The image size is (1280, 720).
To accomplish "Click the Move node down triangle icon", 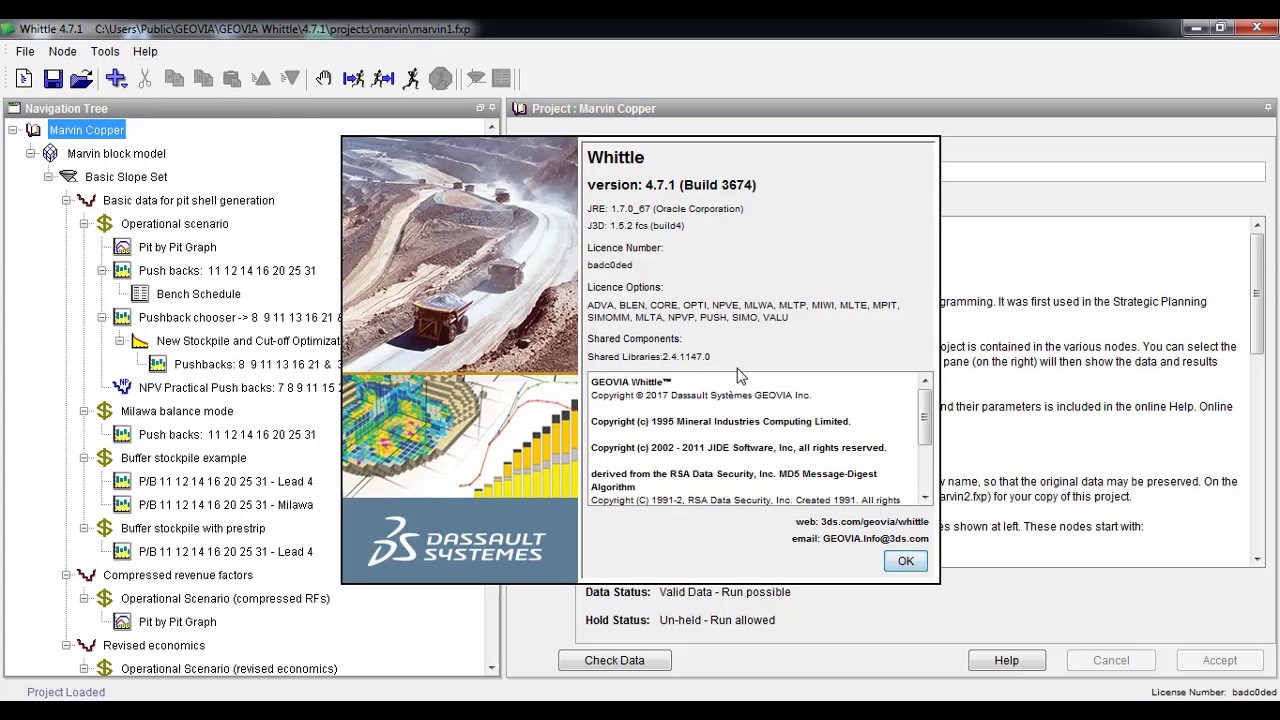I will (x=290, y=78).
